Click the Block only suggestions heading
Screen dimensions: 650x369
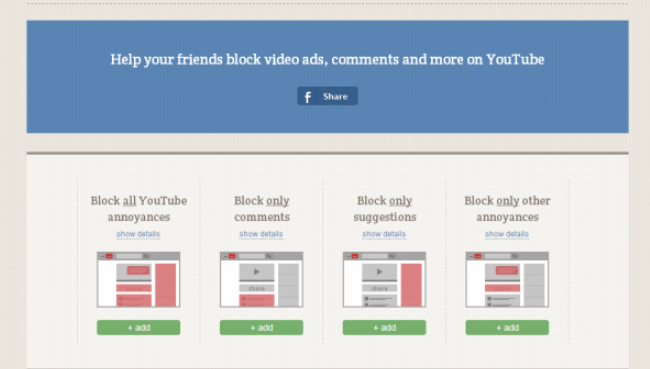385,209
